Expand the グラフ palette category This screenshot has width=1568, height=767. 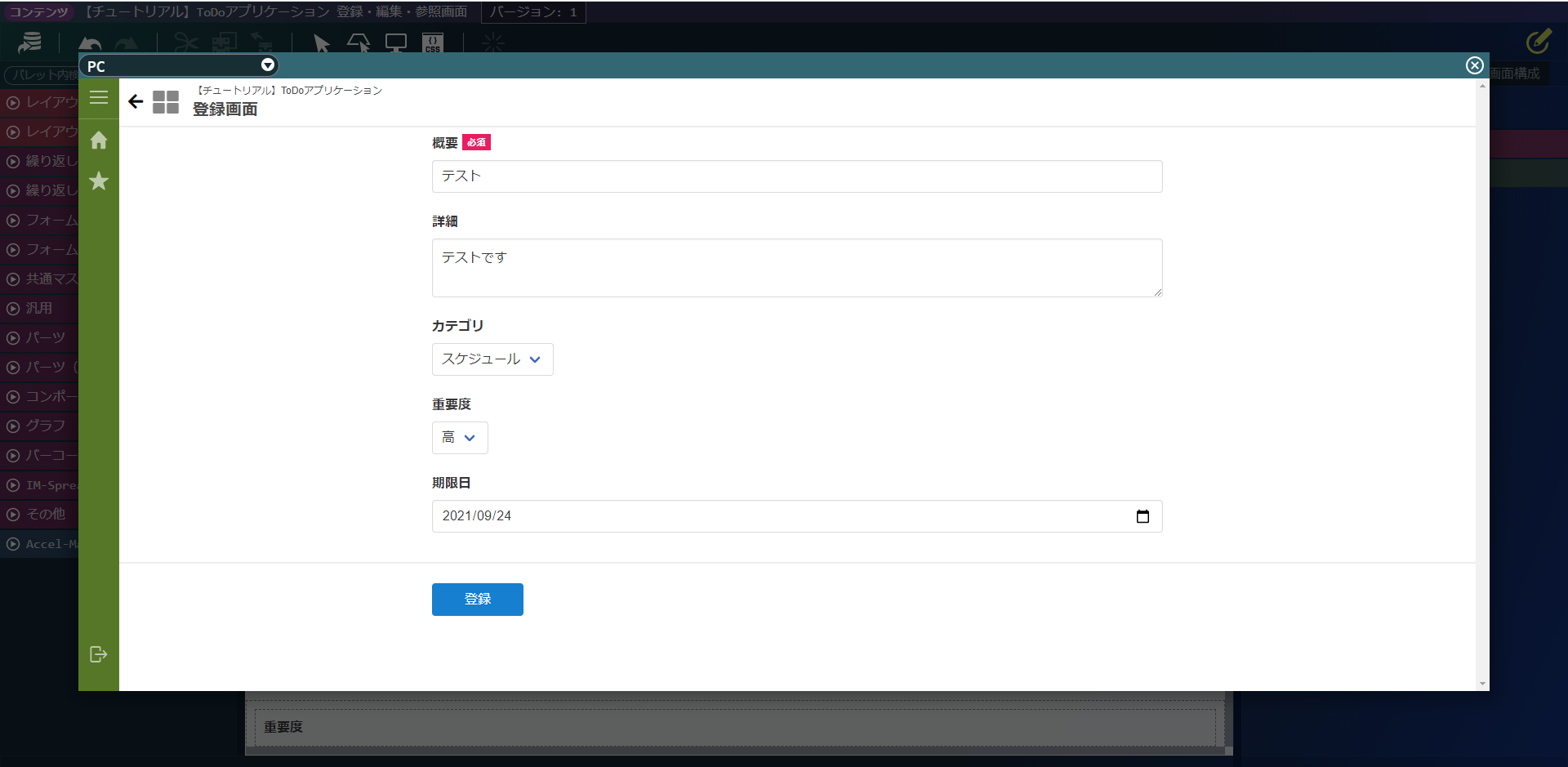point(39,426)
